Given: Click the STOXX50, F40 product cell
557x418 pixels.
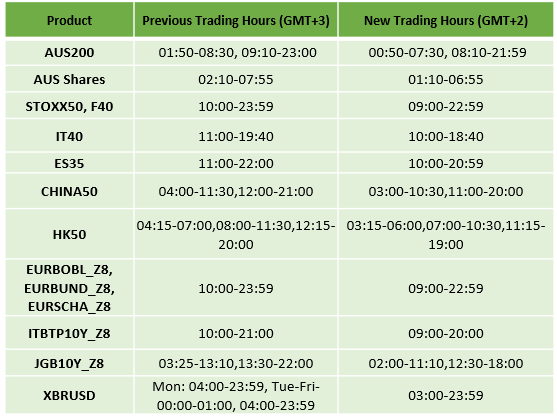Looking at the screenshot, I should pos(69,106).
